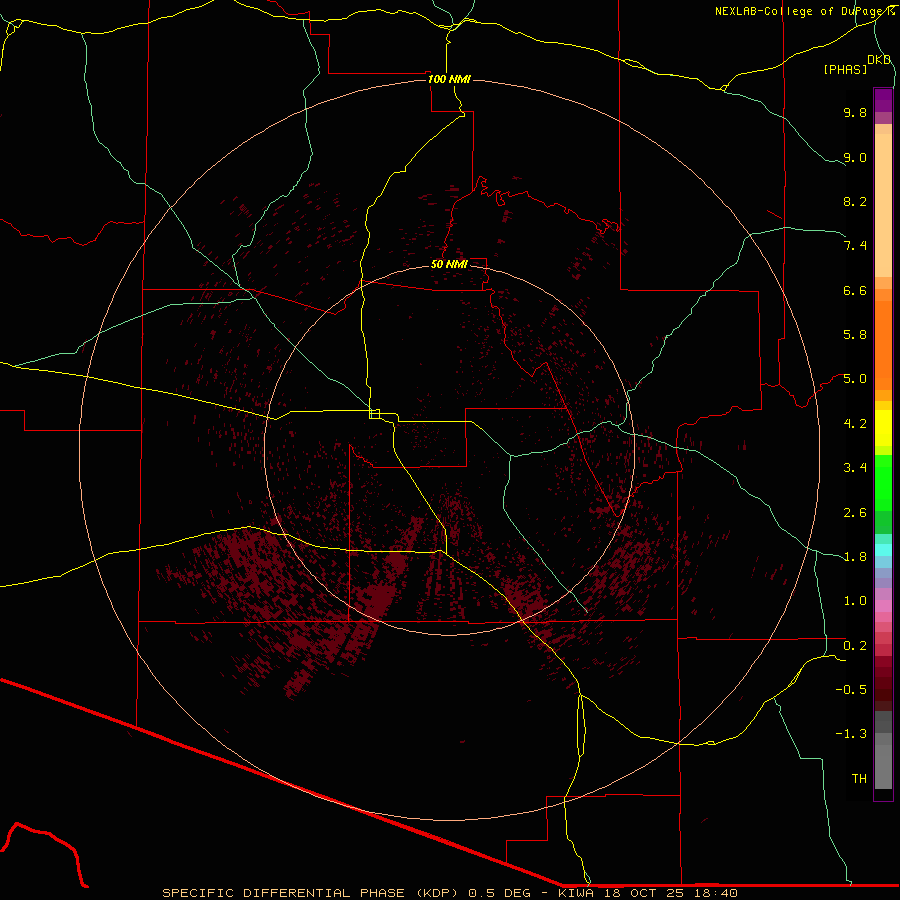Click the 7.4 color scale value
The width and height of the screenshot is (900, 900).
point(855,246)
